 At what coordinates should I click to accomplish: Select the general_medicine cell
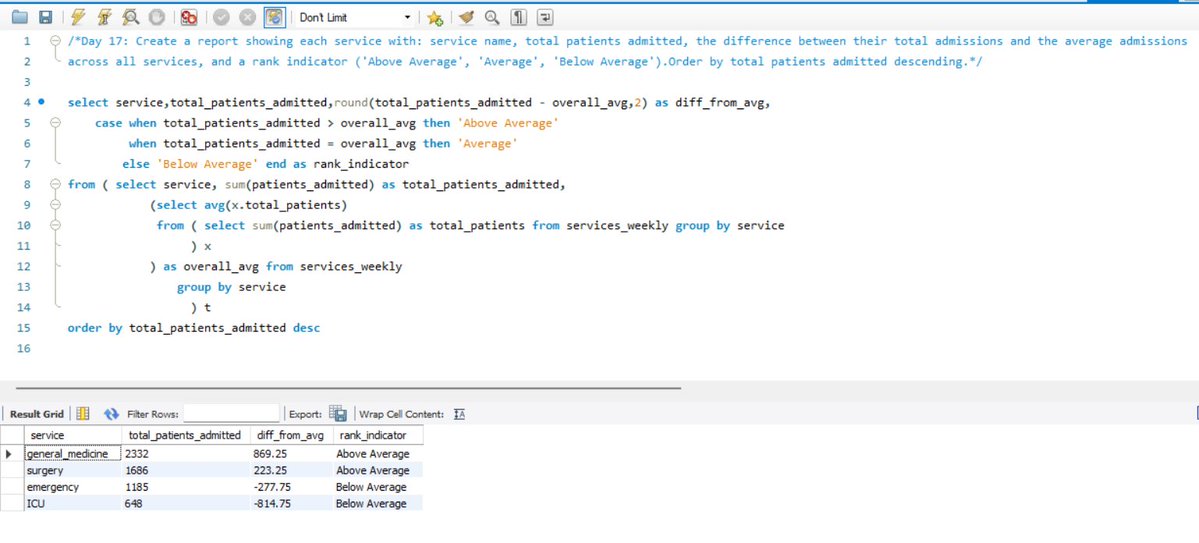tap(73, 454)
